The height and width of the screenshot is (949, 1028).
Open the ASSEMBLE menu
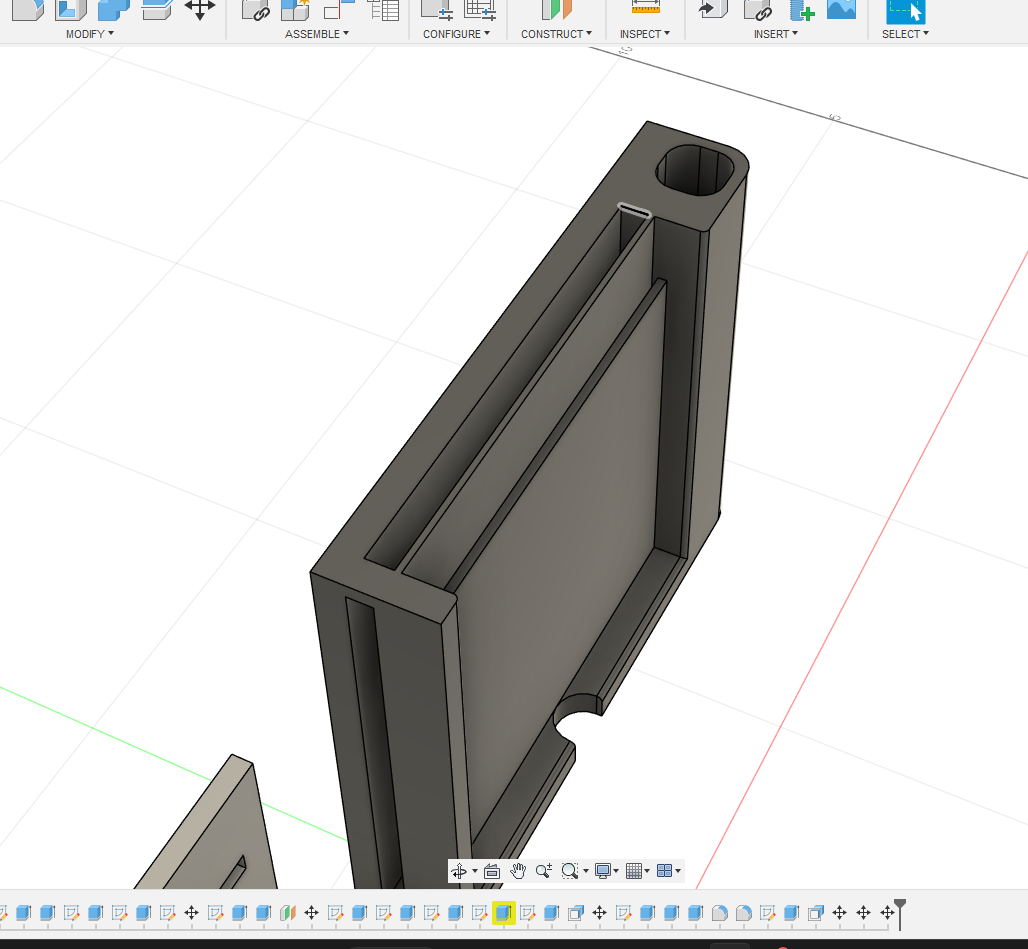click(x=317, y=34)
